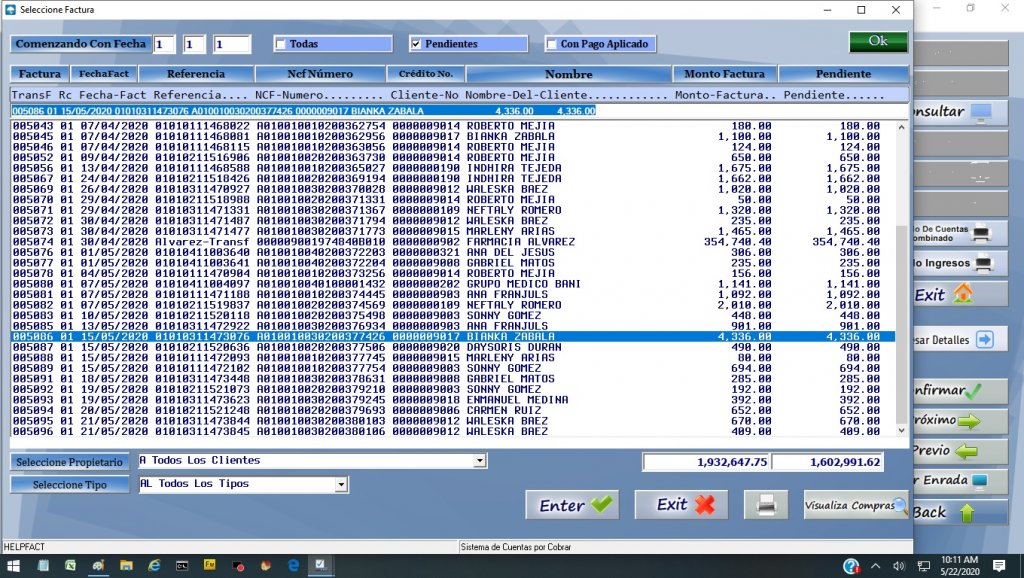Click the printer icon button
The width and height of the screenshot is (1024, 578).
point(766,505)
